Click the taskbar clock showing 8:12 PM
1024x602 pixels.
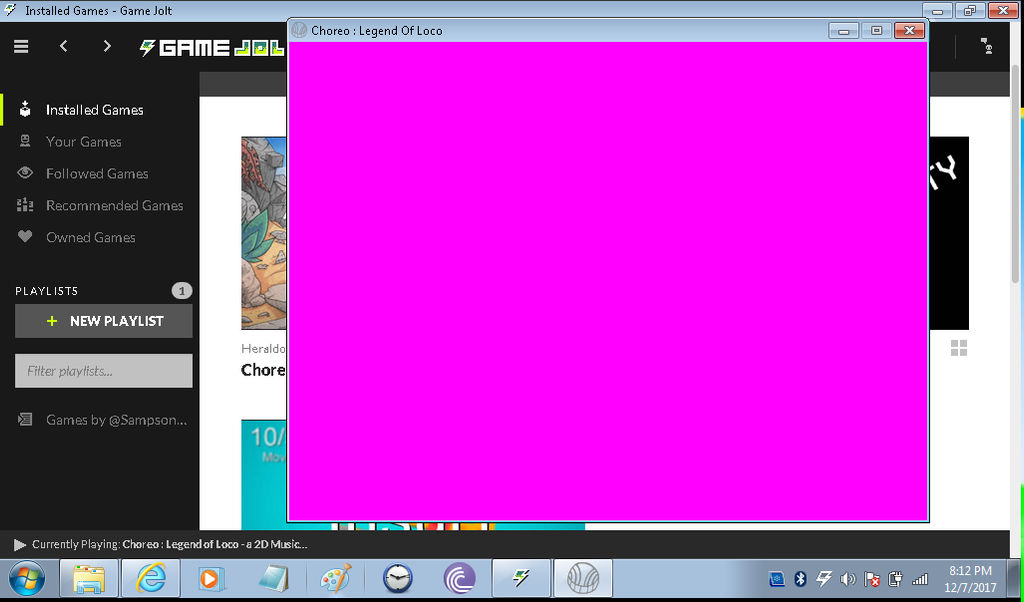[971, 578]
